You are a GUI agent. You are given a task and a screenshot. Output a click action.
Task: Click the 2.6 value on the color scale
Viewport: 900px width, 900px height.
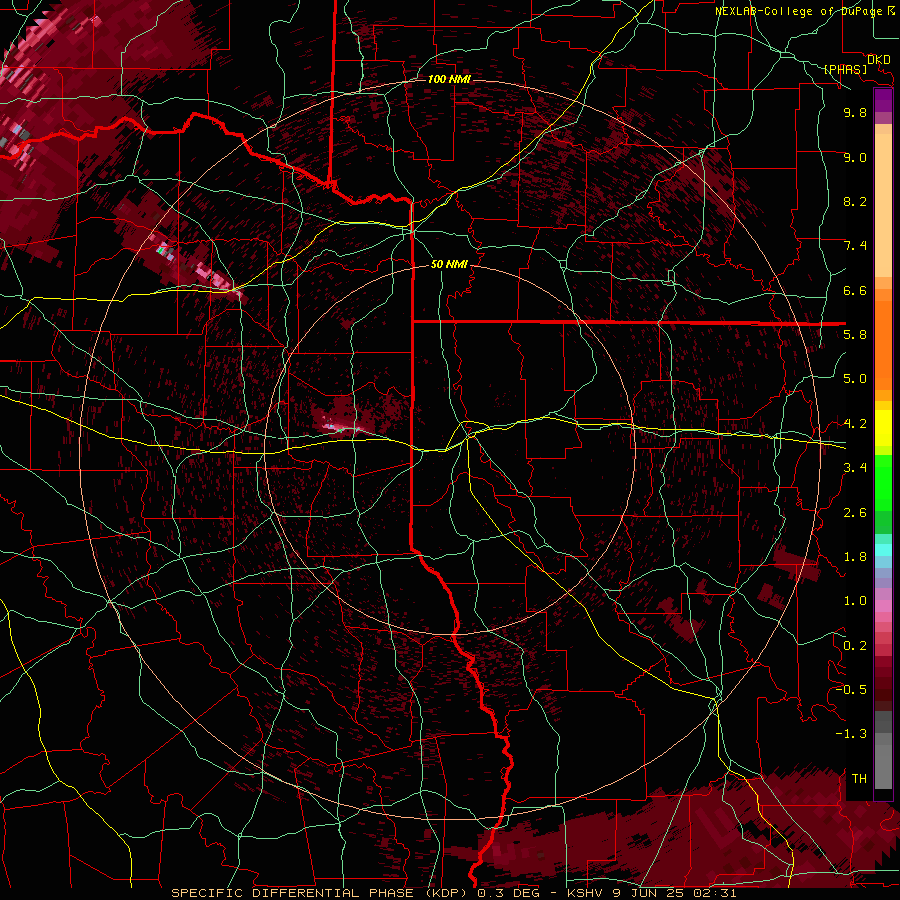(x=855, y=513)
